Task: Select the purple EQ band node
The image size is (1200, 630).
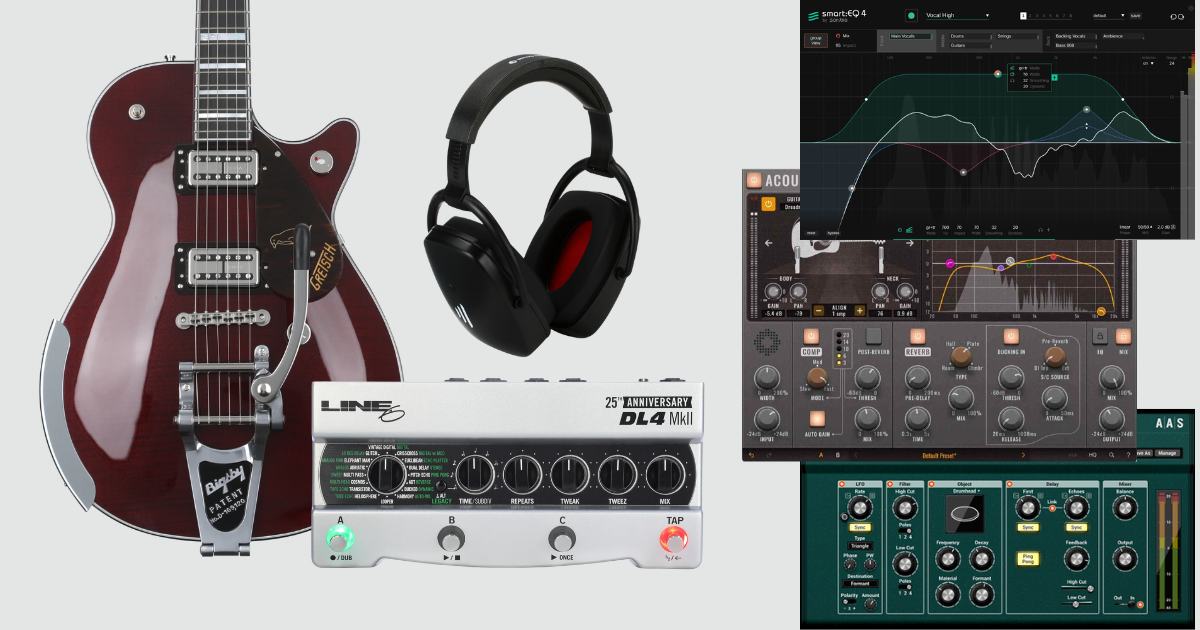Action: click(1001, 268)
